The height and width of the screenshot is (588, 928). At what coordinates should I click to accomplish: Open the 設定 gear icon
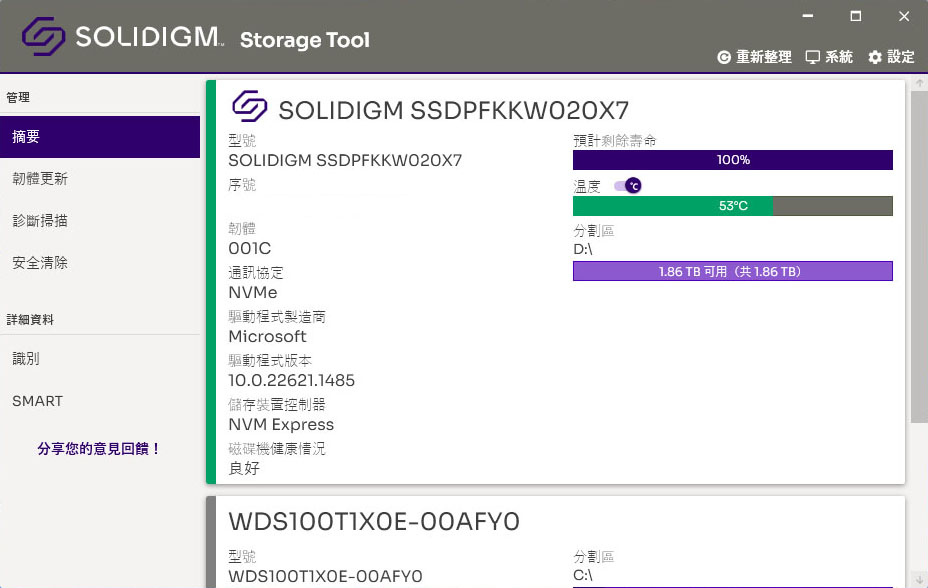(875, 57)
